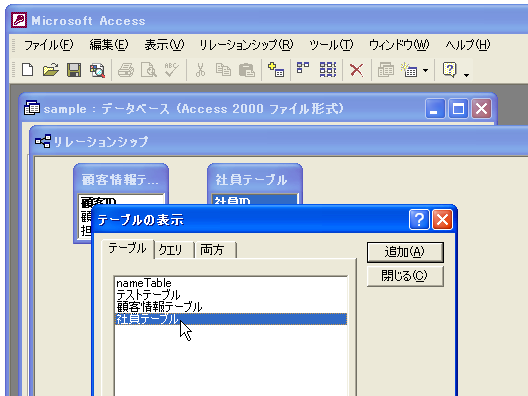Expand the toolbar options arrow
This screenshot has height=396, width=528.
tap(466, 75)
